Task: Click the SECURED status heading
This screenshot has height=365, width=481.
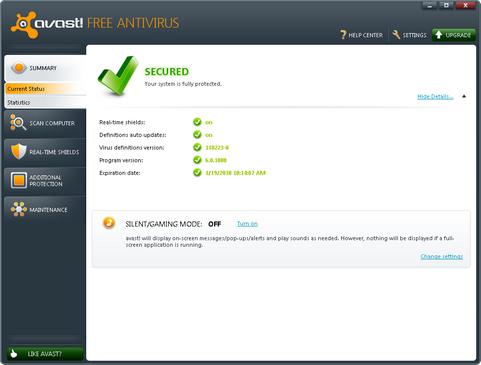Action: coord(167,72)
